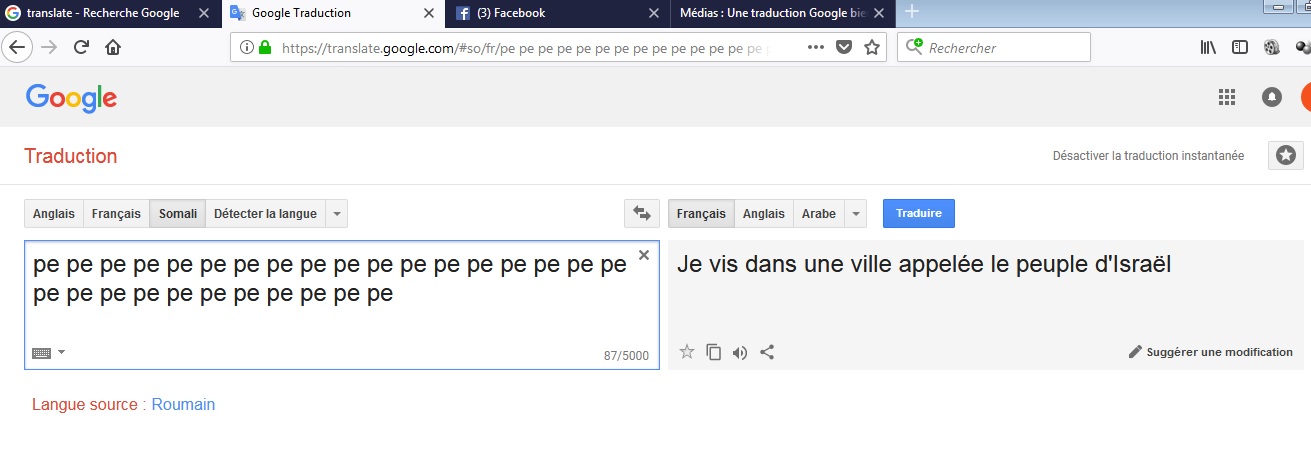Select Arabe as target language

point(819,213)
